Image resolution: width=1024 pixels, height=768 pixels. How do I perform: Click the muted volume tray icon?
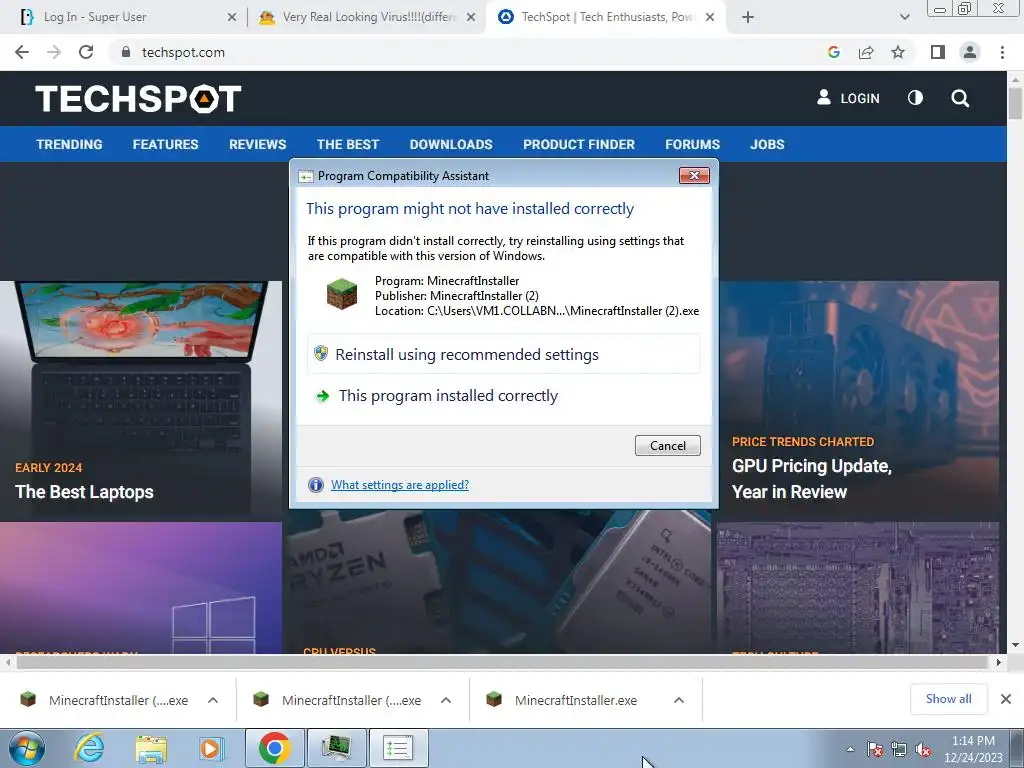[923, 750]
